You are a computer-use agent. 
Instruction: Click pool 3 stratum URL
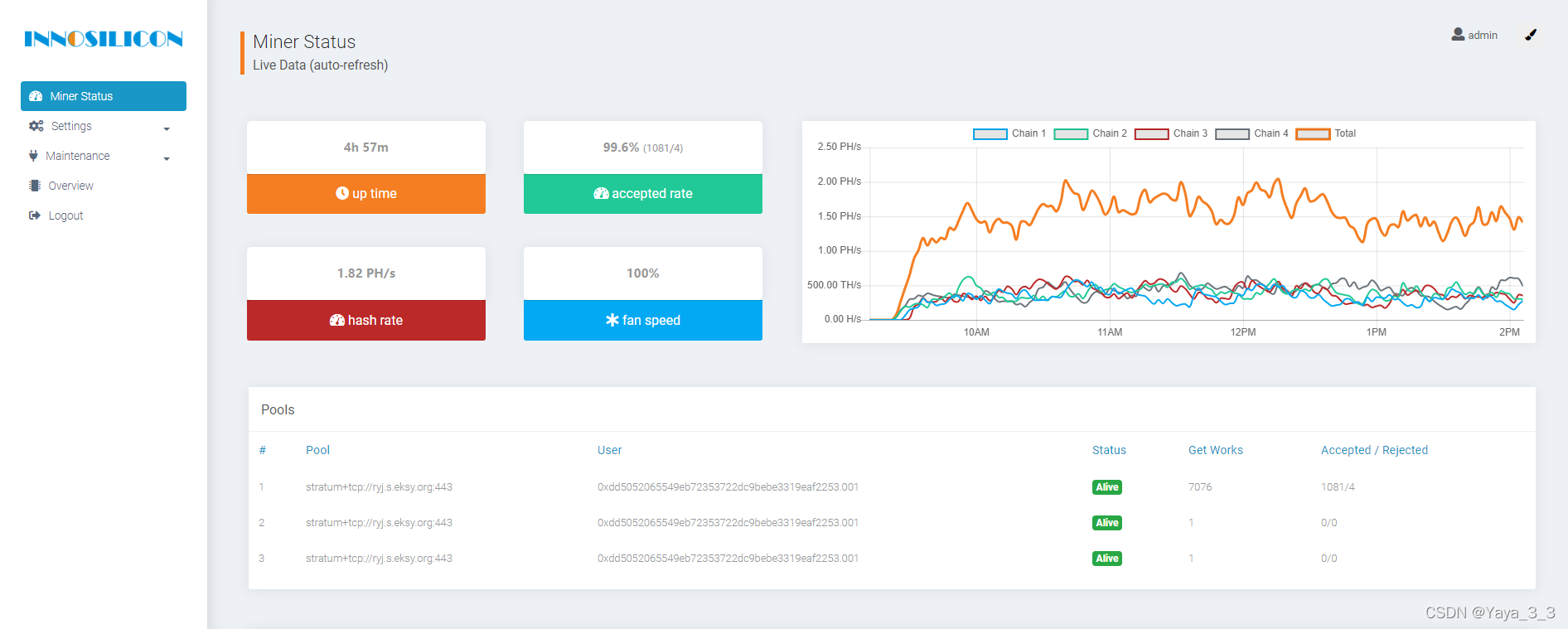[x=379, y=559]
